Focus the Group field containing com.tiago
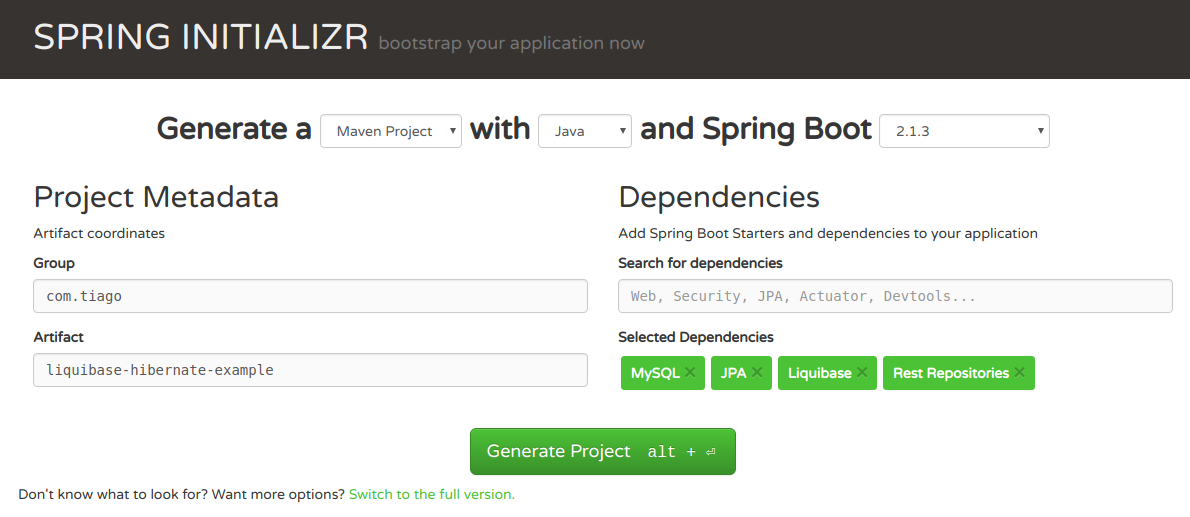This screenshot has height=517, width=1190. (310, 296)
